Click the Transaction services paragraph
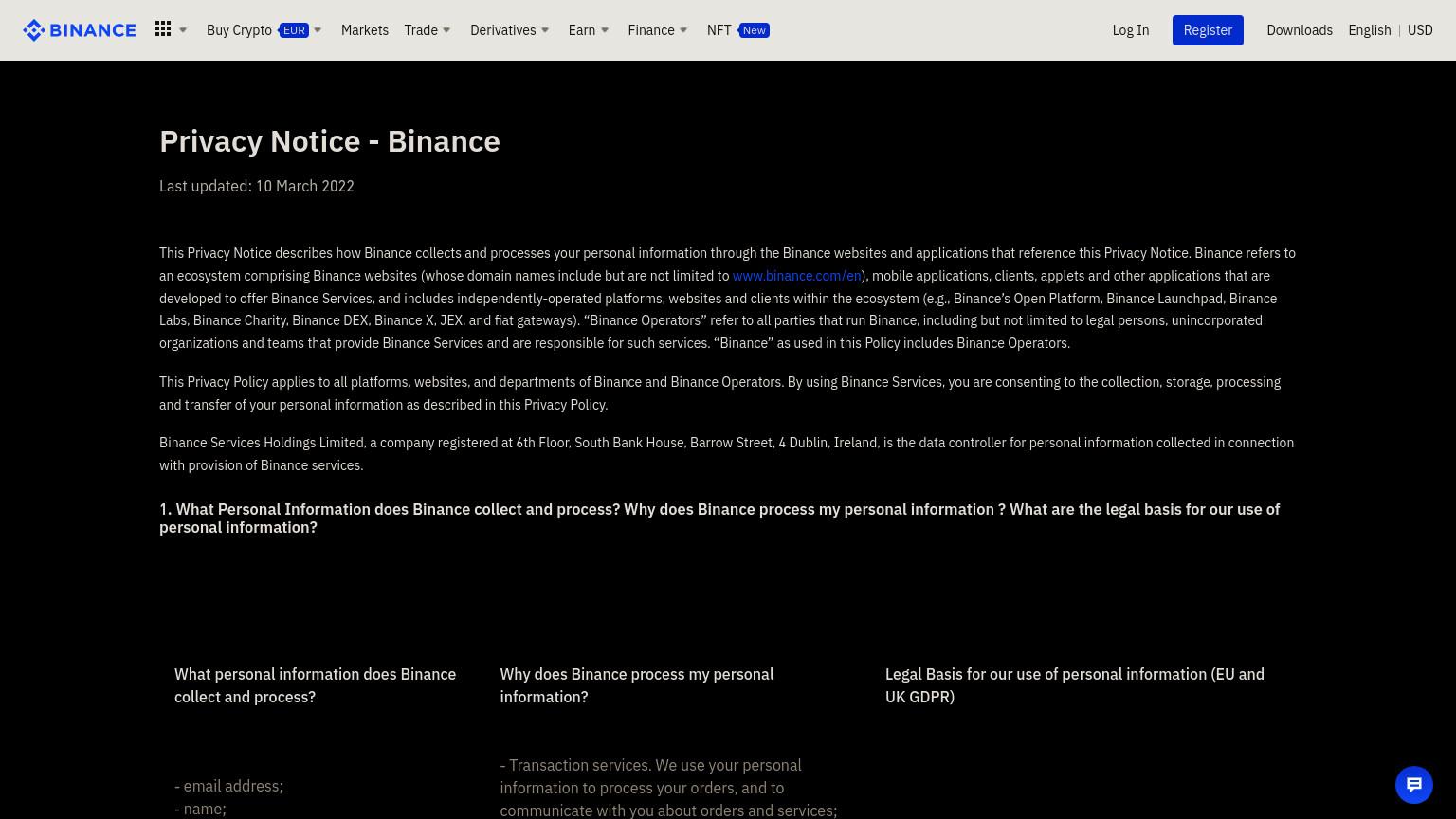1456x819 pixels. point(668,788)
